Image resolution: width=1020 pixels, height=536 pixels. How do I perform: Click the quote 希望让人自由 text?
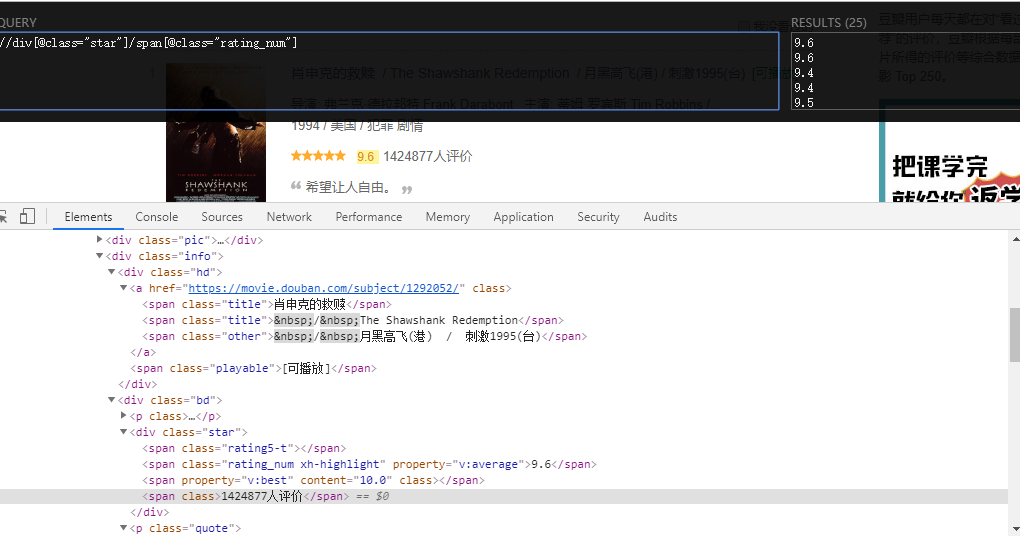348,187
